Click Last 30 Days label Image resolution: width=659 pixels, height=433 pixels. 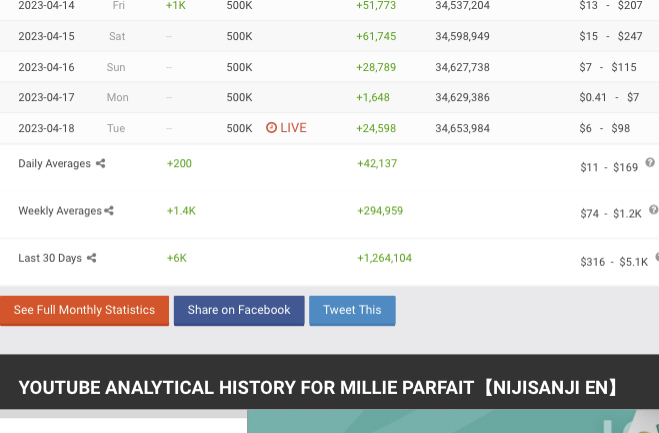[50, 258]
